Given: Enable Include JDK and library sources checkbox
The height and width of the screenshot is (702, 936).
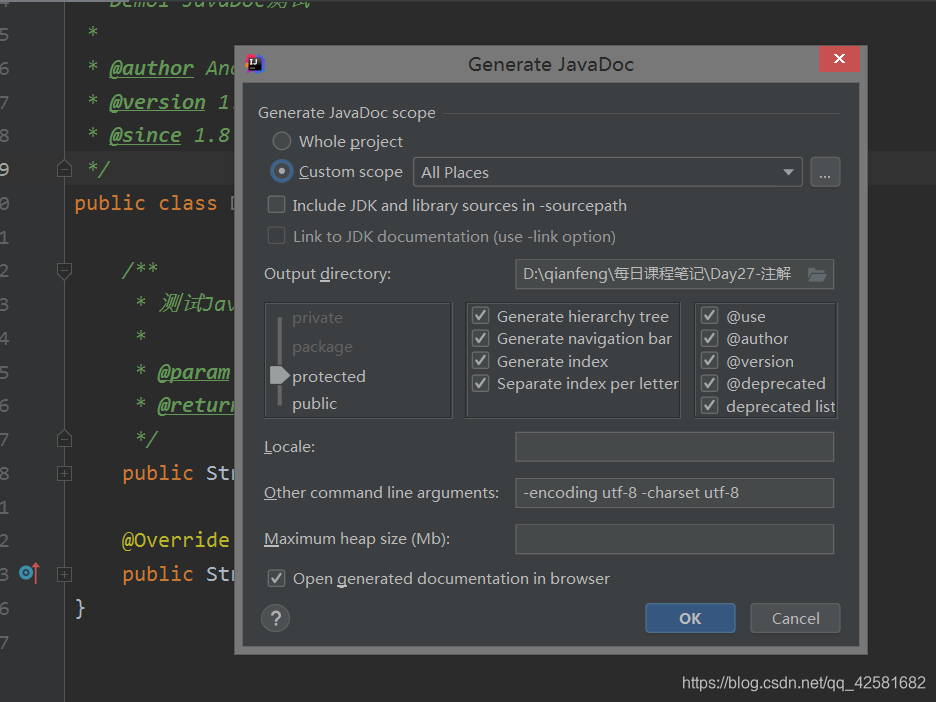Looking at the screenshot, I should 276,205.
